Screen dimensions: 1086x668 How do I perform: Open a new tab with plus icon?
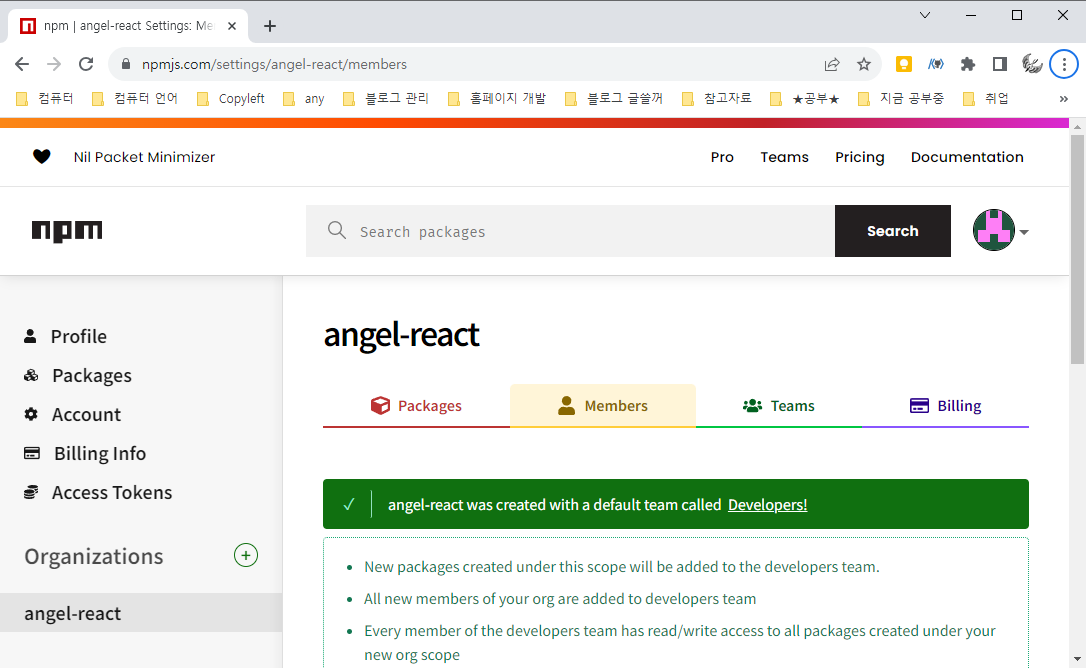coord(270,26)
